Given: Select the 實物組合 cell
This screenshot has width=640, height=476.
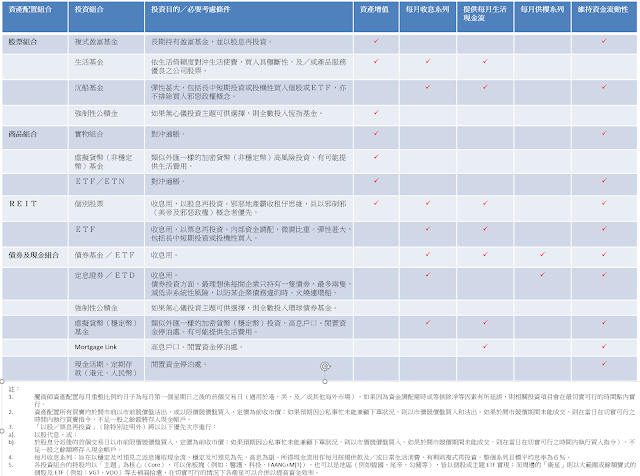Looking at the screenshot, I should (x=106, y=137).
